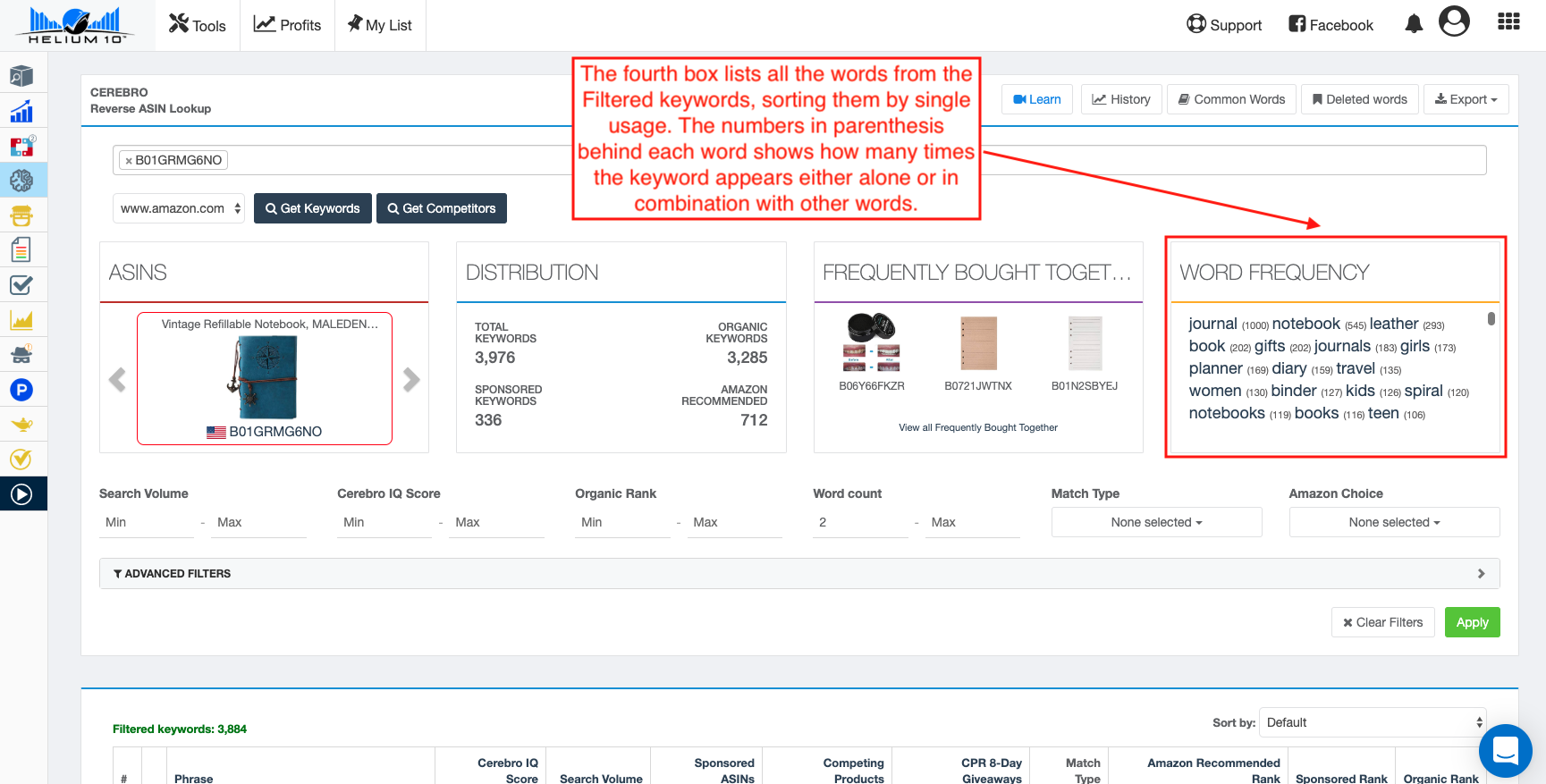This screenshot has height=784, width=1546.
Task: Click the blue P Inventory Protector icon
Action: 21,390
